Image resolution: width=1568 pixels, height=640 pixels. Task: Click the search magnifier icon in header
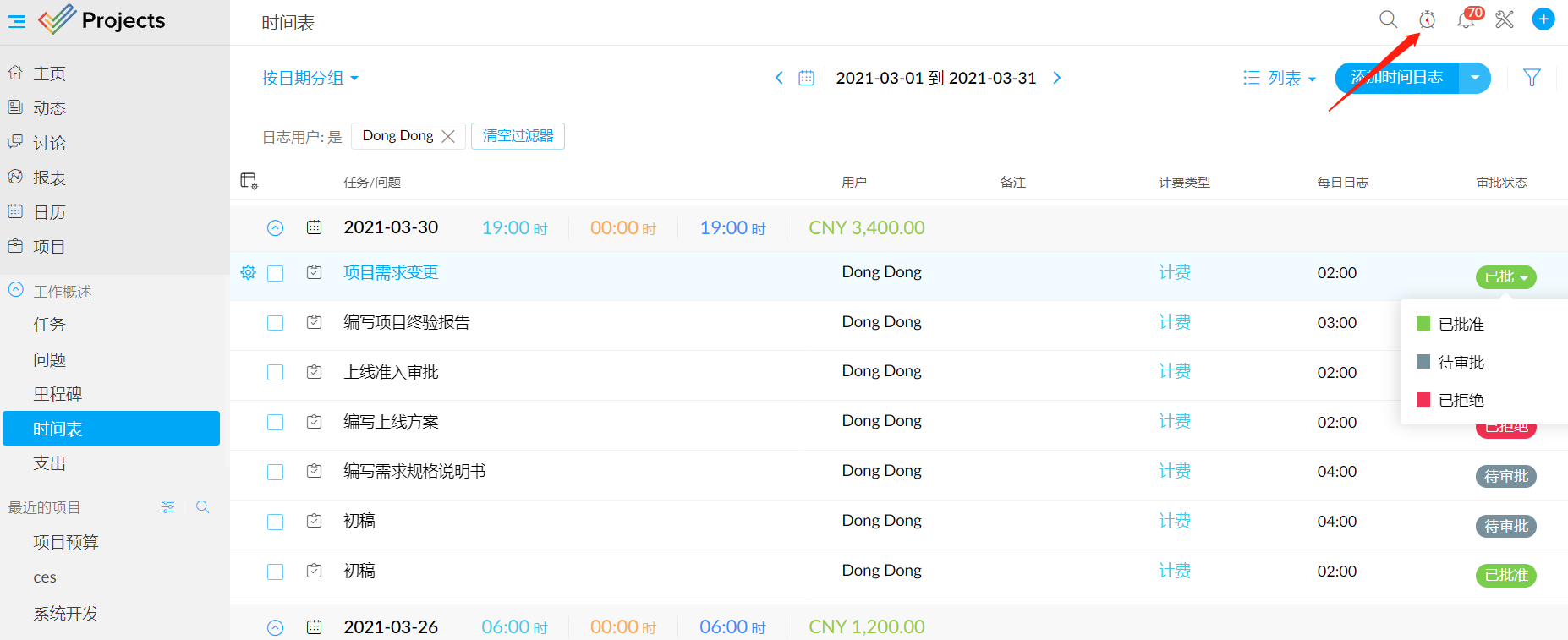point(1388,19)
